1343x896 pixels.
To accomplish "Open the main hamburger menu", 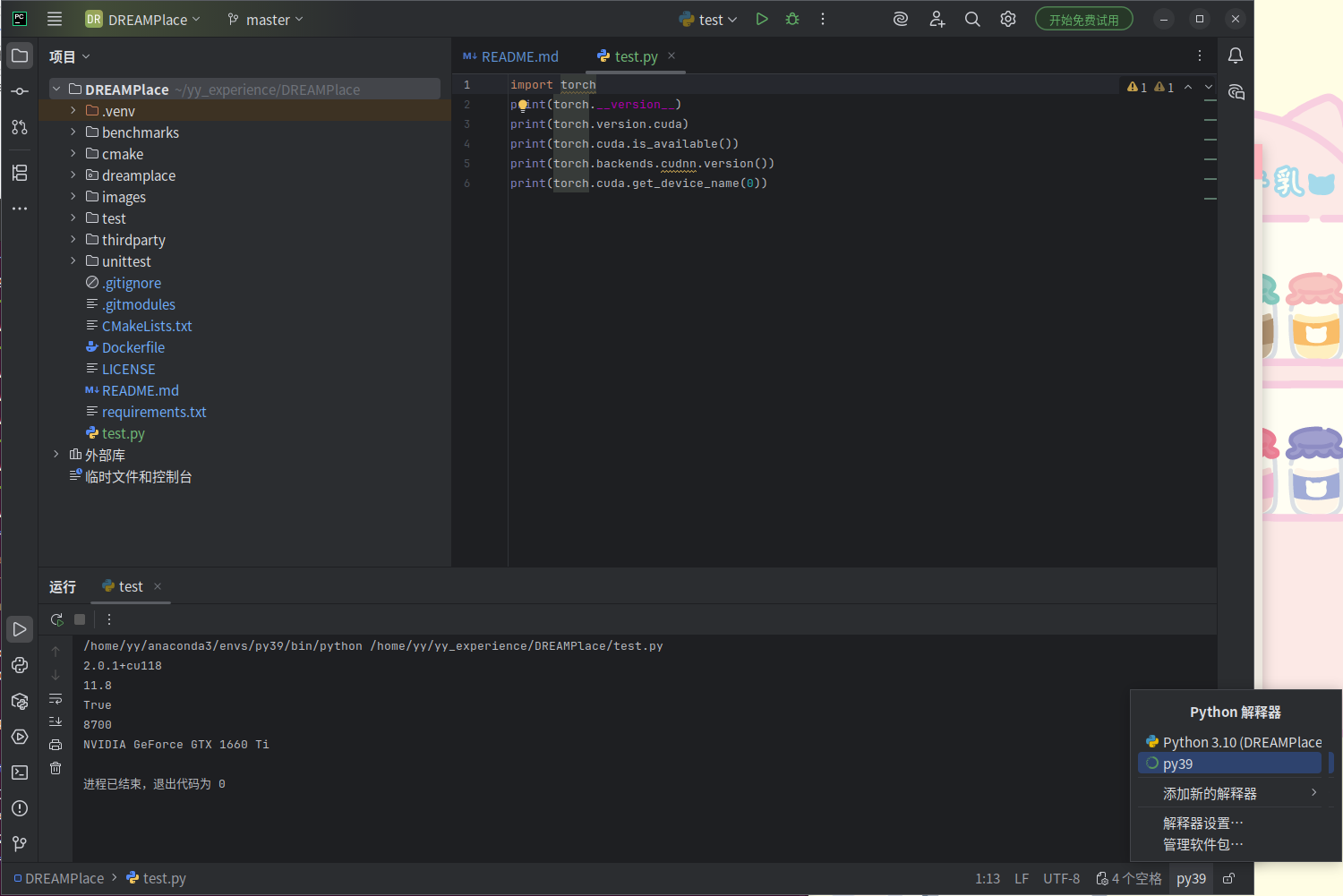I will (x=55, y=19).
